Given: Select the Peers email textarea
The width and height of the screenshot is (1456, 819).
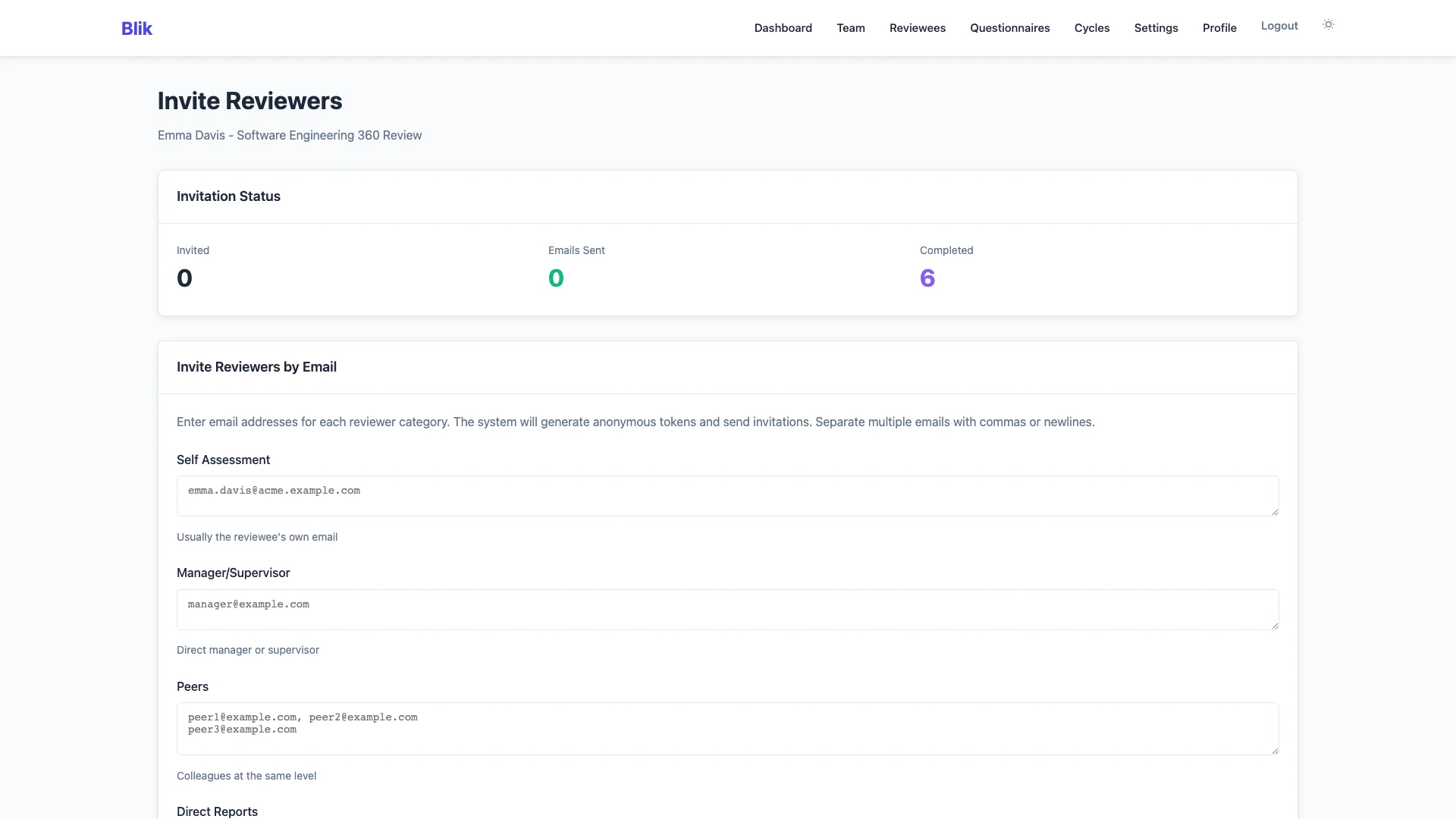Looking at the screenshot, I should 728,729.
